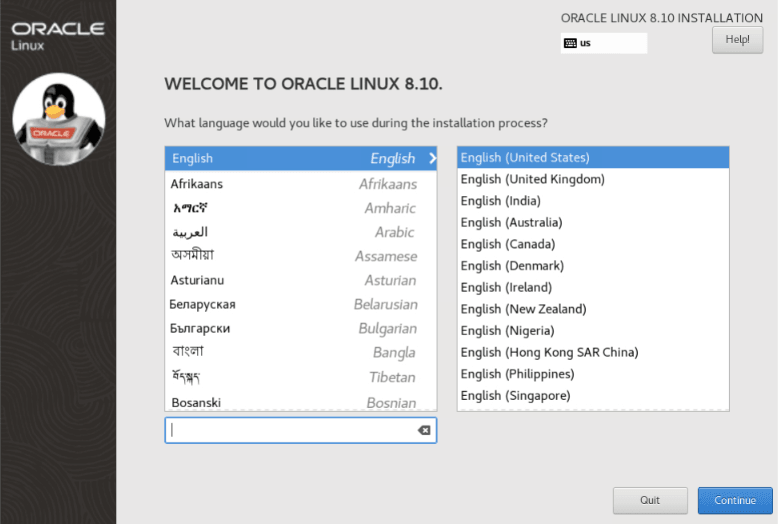Open the us keyboard layout indicator
The width and height of the screenshot is (780, 525).
pyautogui.click(x=603, y=43)
